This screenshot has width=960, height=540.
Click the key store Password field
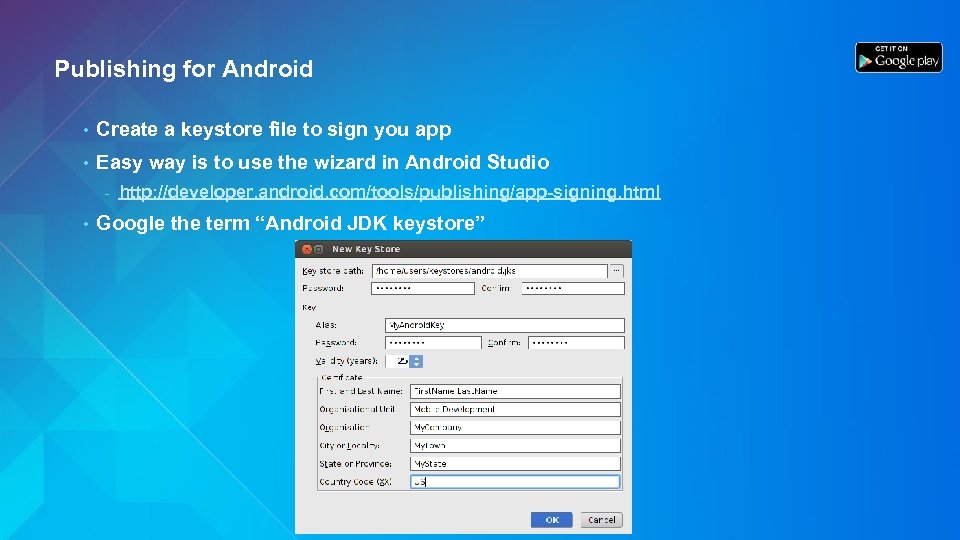coord(422,288)
